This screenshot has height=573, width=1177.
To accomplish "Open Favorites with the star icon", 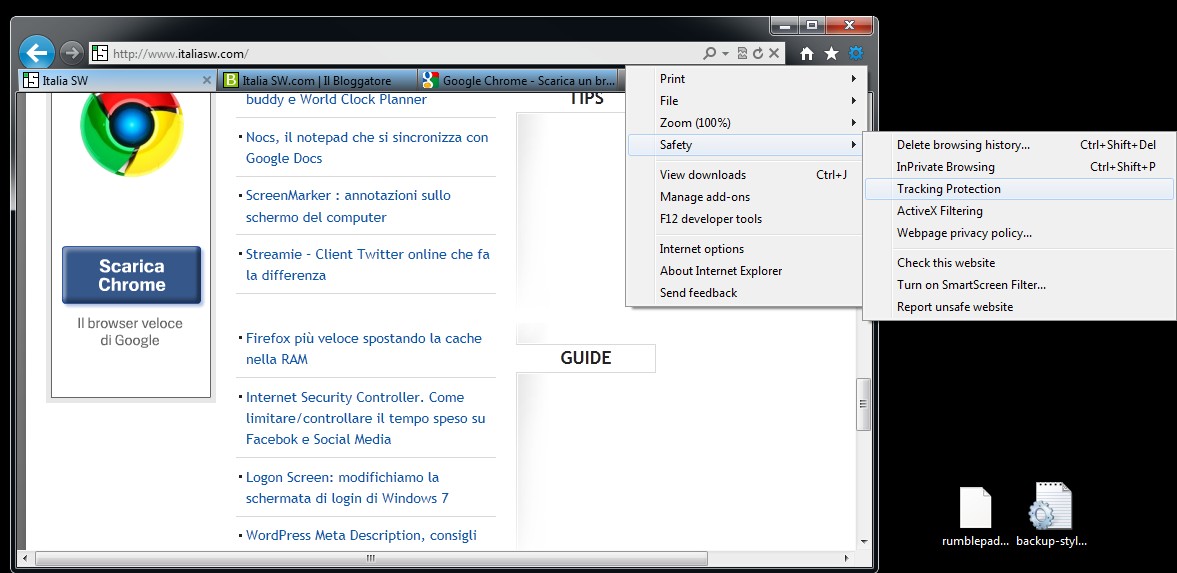I will (x=831, y=53).
